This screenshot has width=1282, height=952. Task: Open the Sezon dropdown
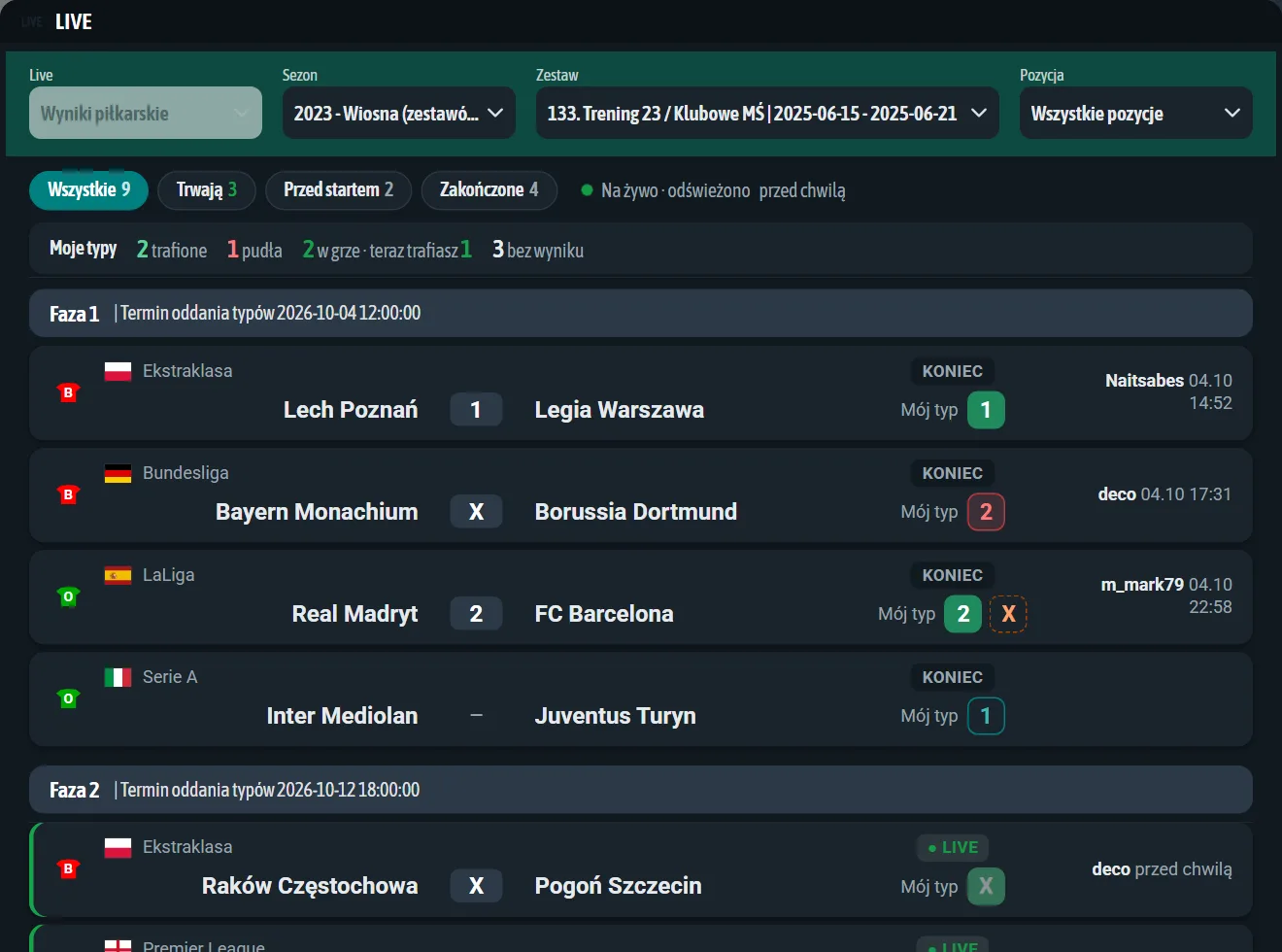tap(398, 113)
